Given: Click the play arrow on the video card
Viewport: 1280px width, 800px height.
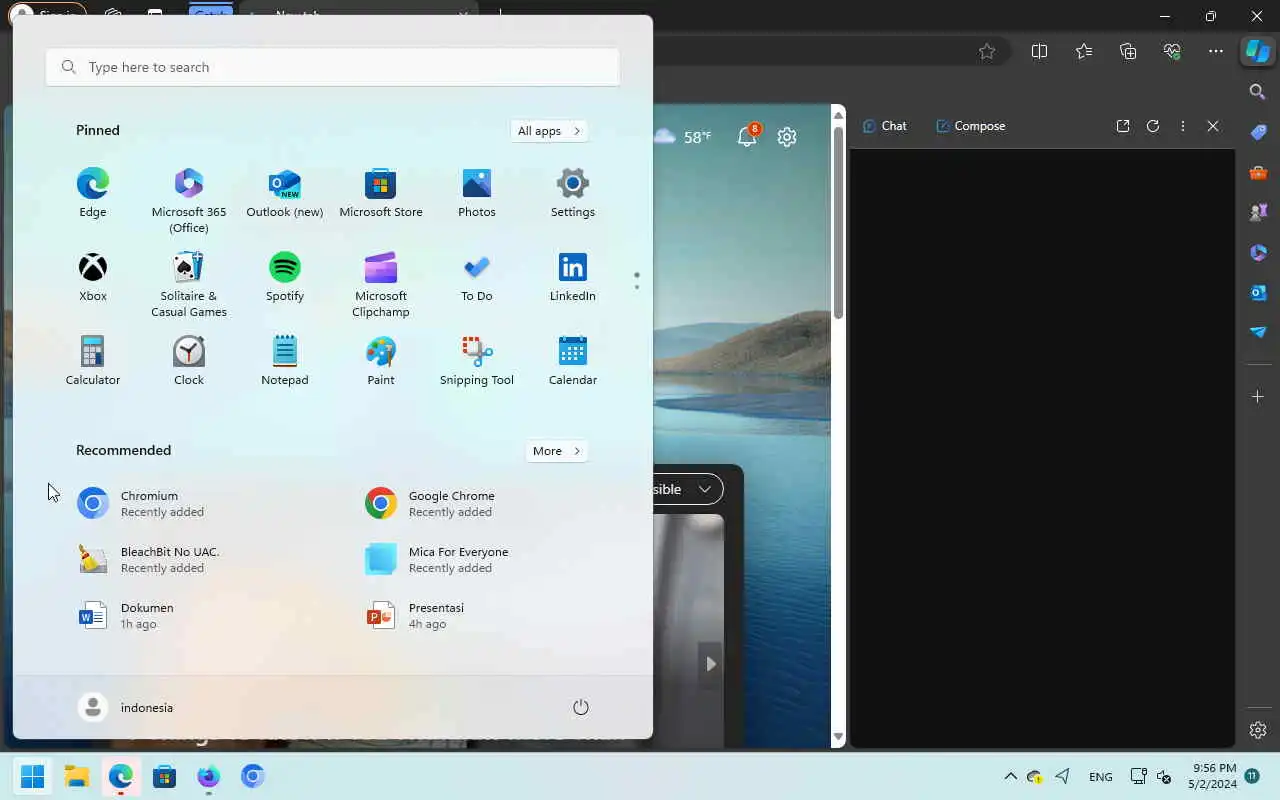Looking at the screenshot, I should click(710, 663).
